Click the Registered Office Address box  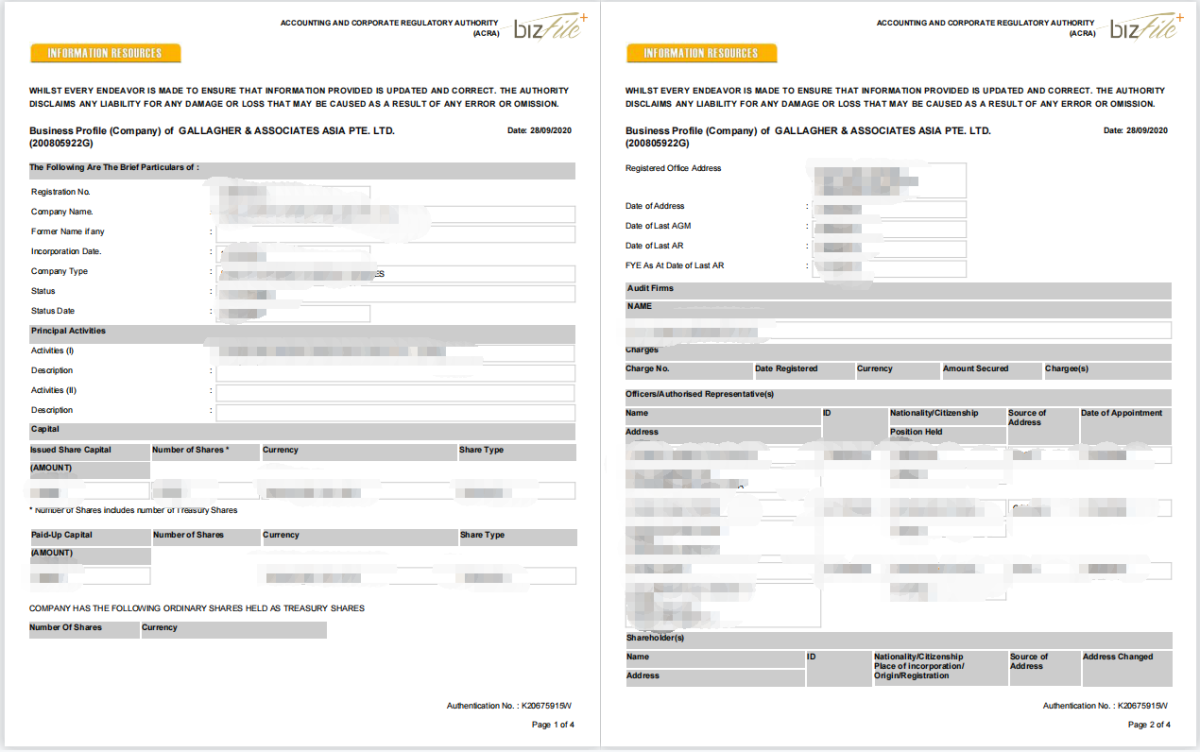pyautogui.click(x=890, y=180)
